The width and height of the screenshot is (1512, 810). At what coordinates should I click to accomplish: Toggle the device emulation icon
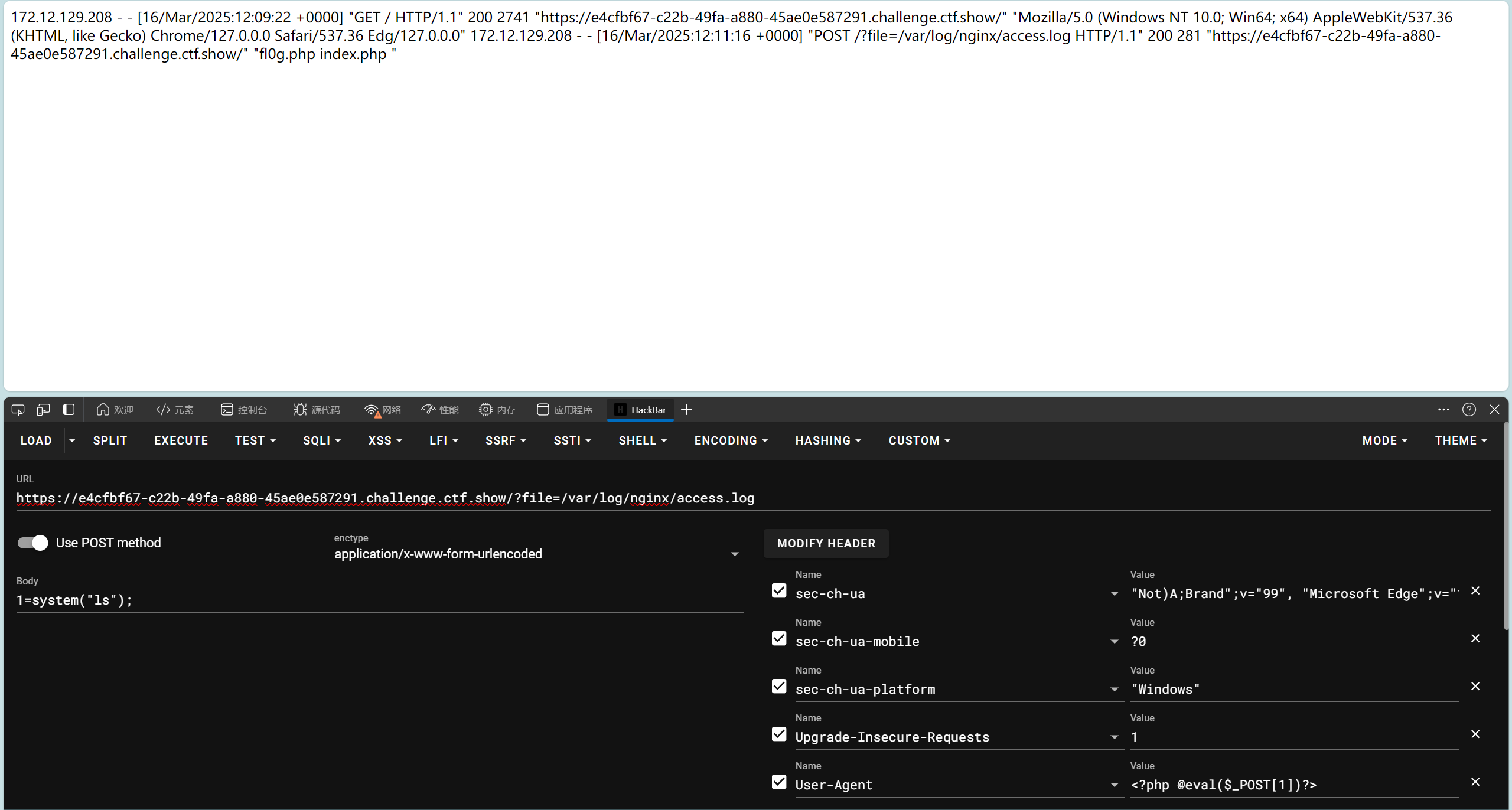tap(43, 410)
